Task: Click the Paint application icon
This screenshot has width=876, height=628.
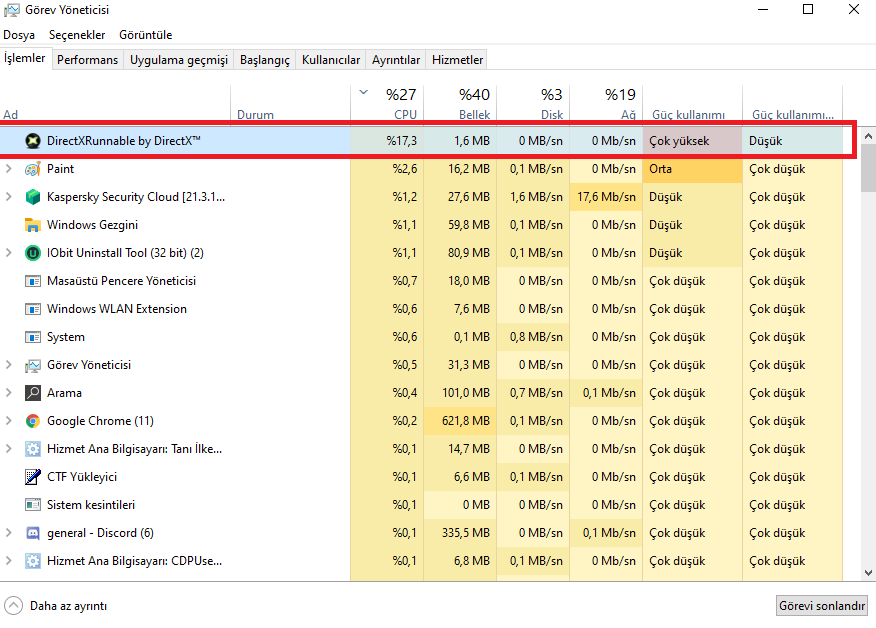Action: point(32,169)
